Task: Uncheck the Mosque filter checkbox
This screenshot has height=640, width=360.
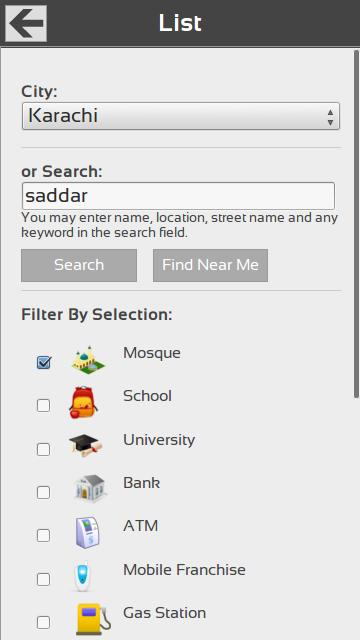Action: click(44, 362)
